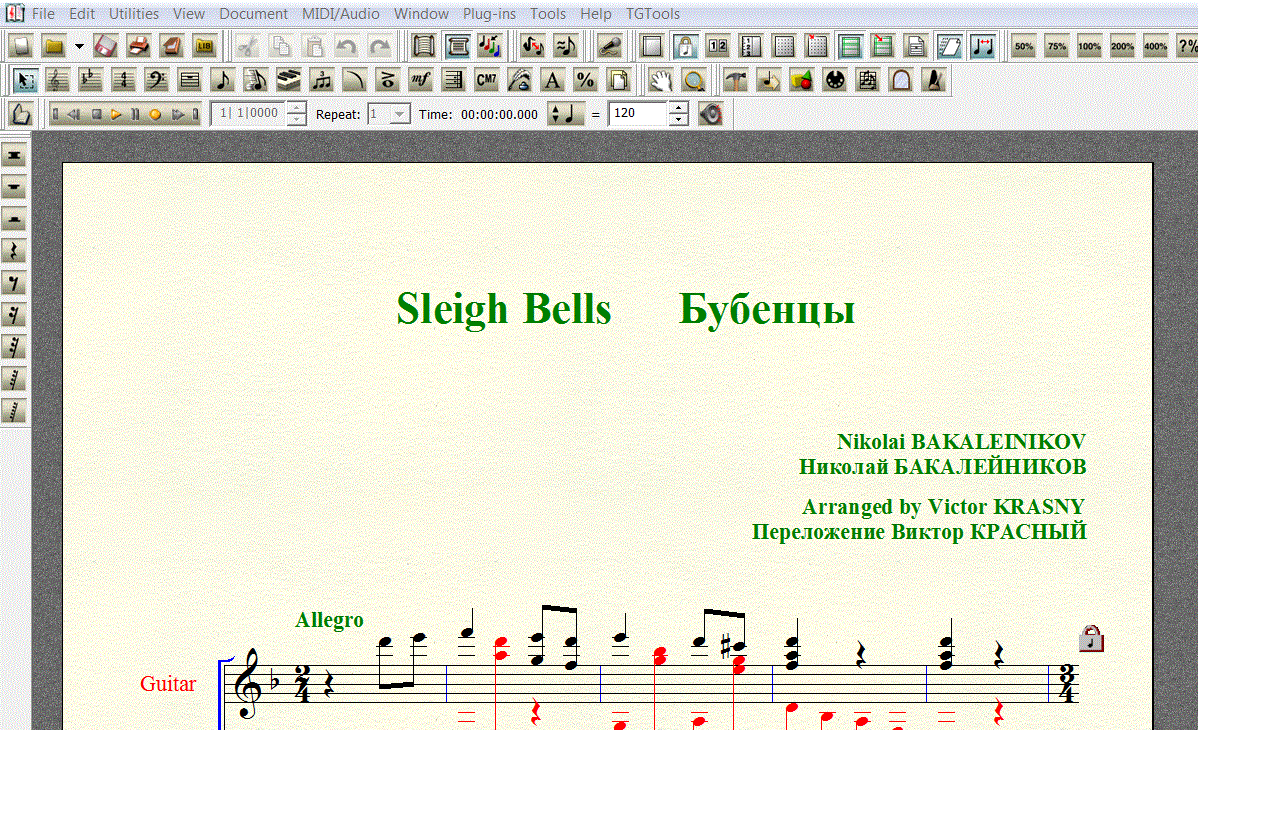Open the Plug-ins menu
Viewport: 1274px width, 817px height.
pos(489,14)
